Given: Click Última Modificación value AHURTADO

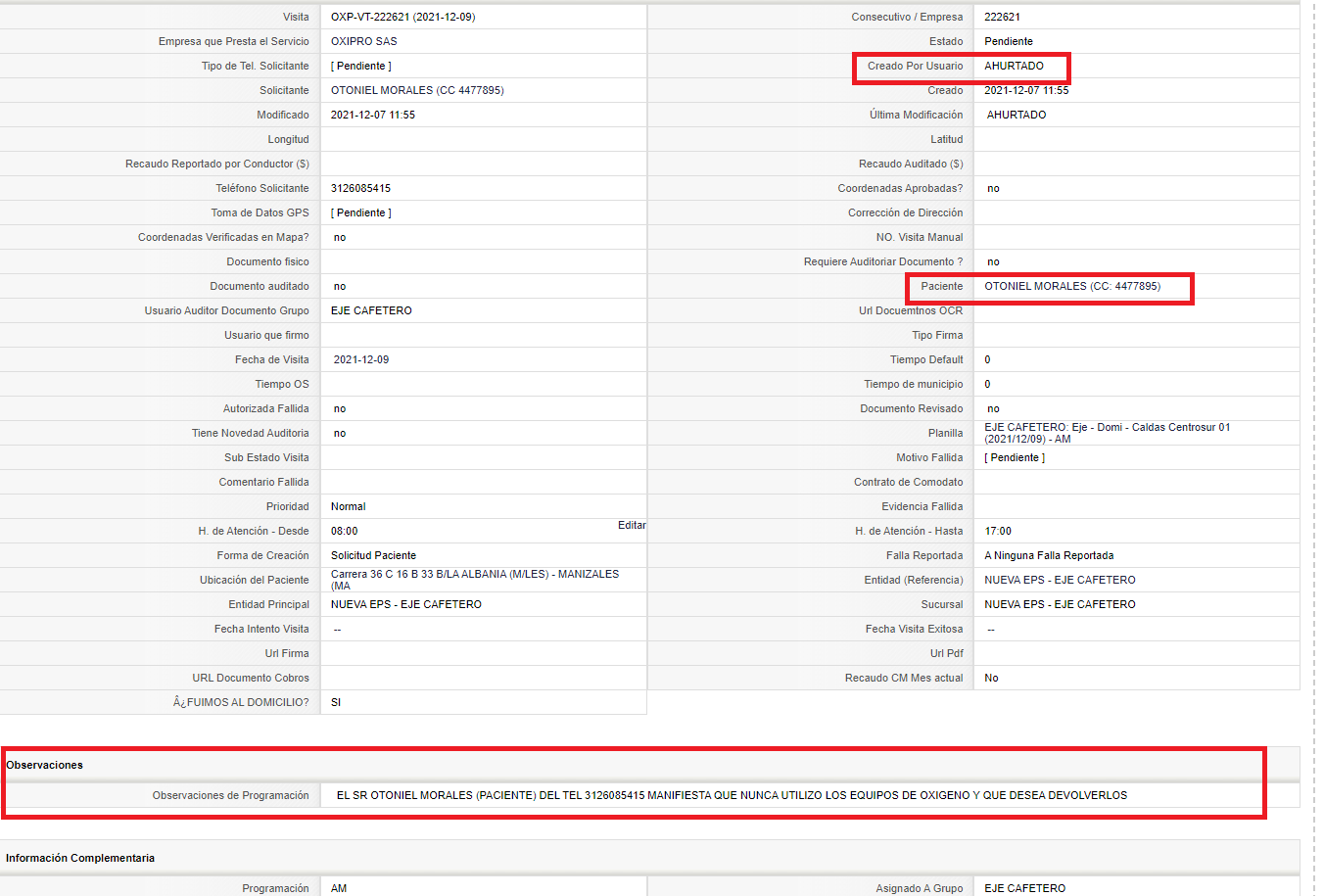Looking at the screenshot, I should coord(1017,115).
